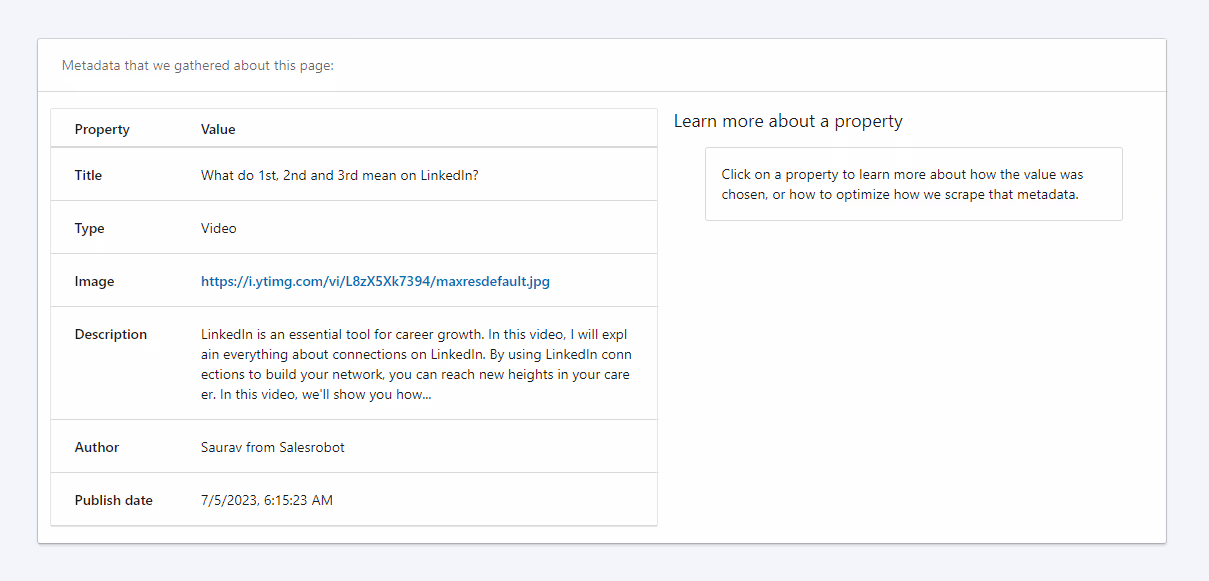Click the LinkedIn video title text

pos(340,175)
